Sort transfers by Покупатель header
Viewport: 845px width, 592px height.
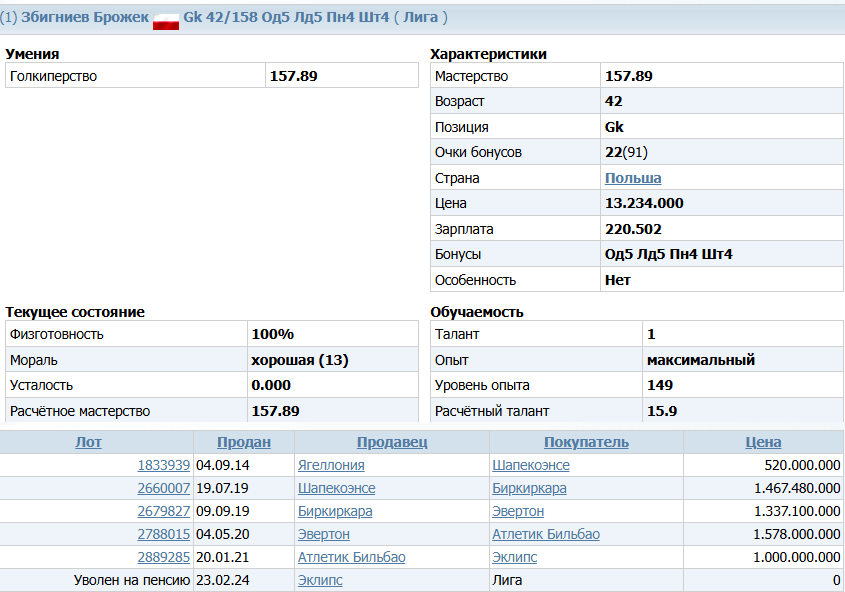pyautogui.click(x=586, y=442)
